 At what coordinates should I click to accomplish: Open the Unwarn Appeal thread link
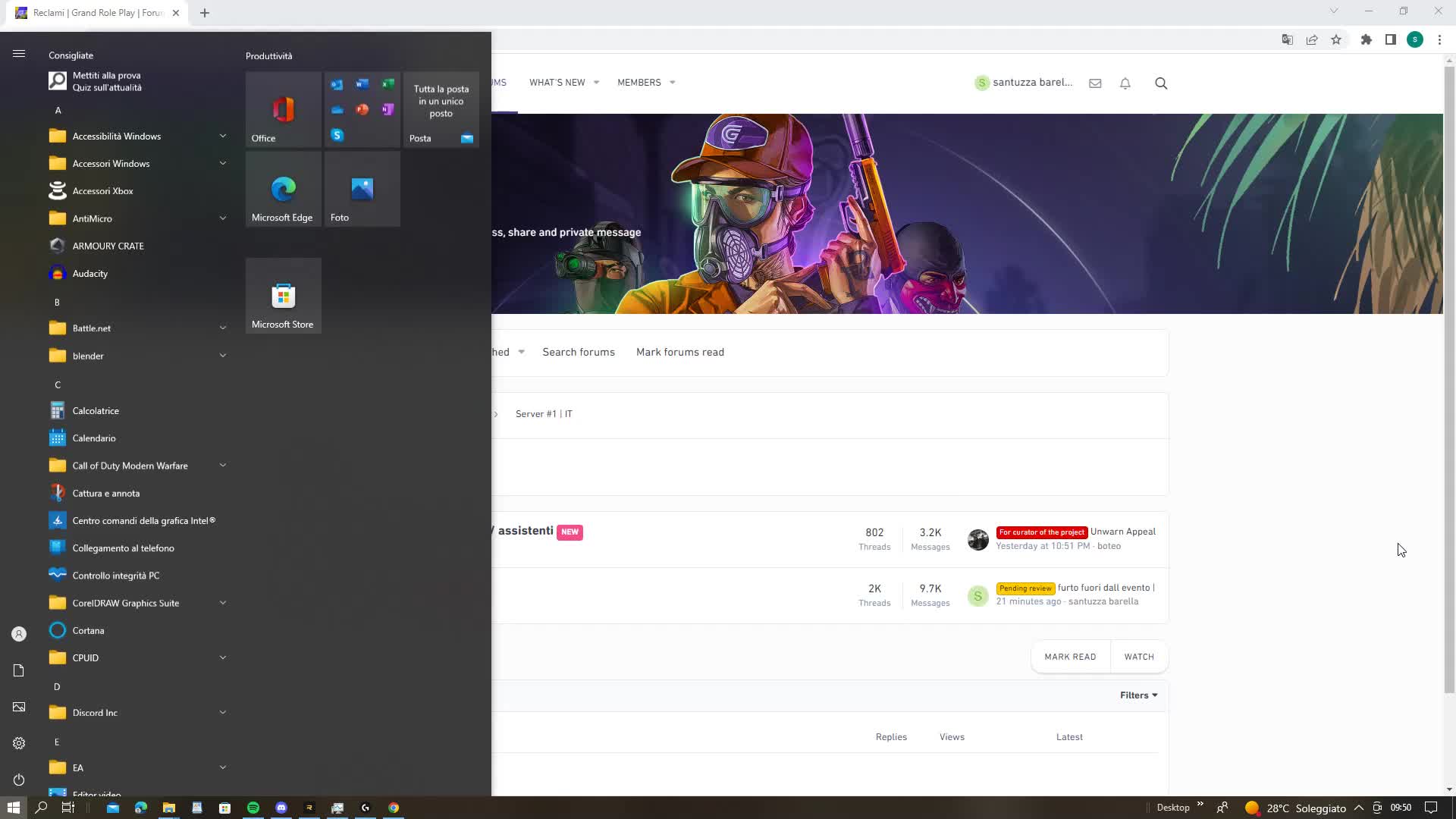click(x=1122, y=532)
